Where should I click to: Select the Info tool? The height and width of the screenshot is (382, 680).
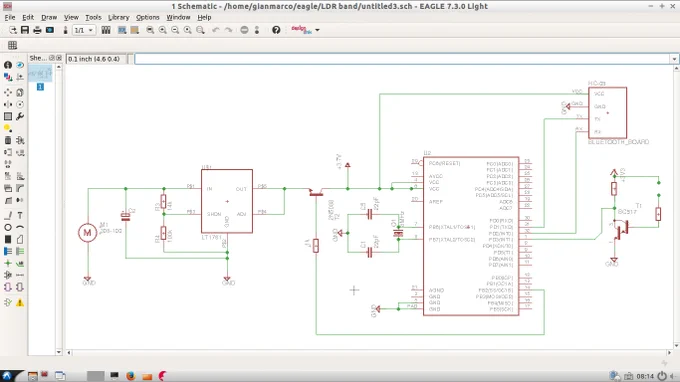[x=8, y=65]
